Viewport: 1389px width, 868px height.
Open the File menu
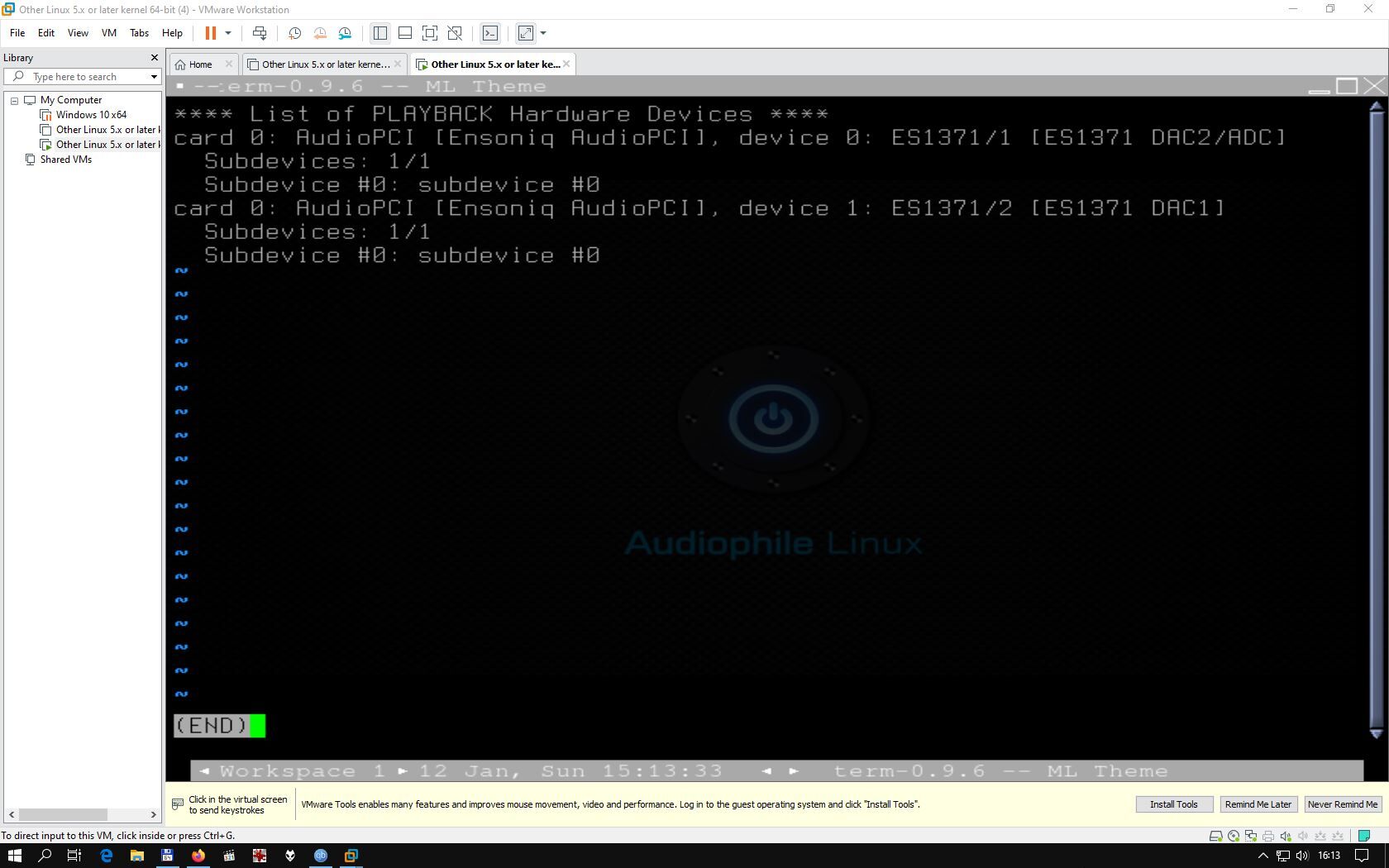(x=17, y=33)
